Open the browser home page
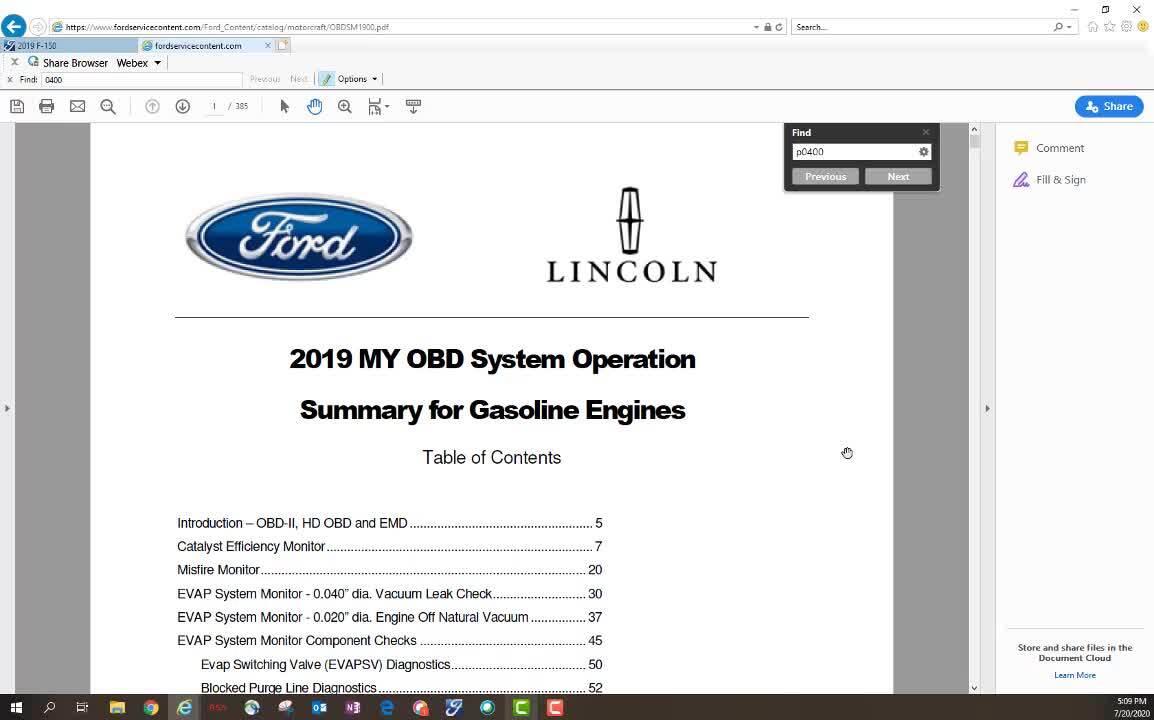 (1093, 27)
